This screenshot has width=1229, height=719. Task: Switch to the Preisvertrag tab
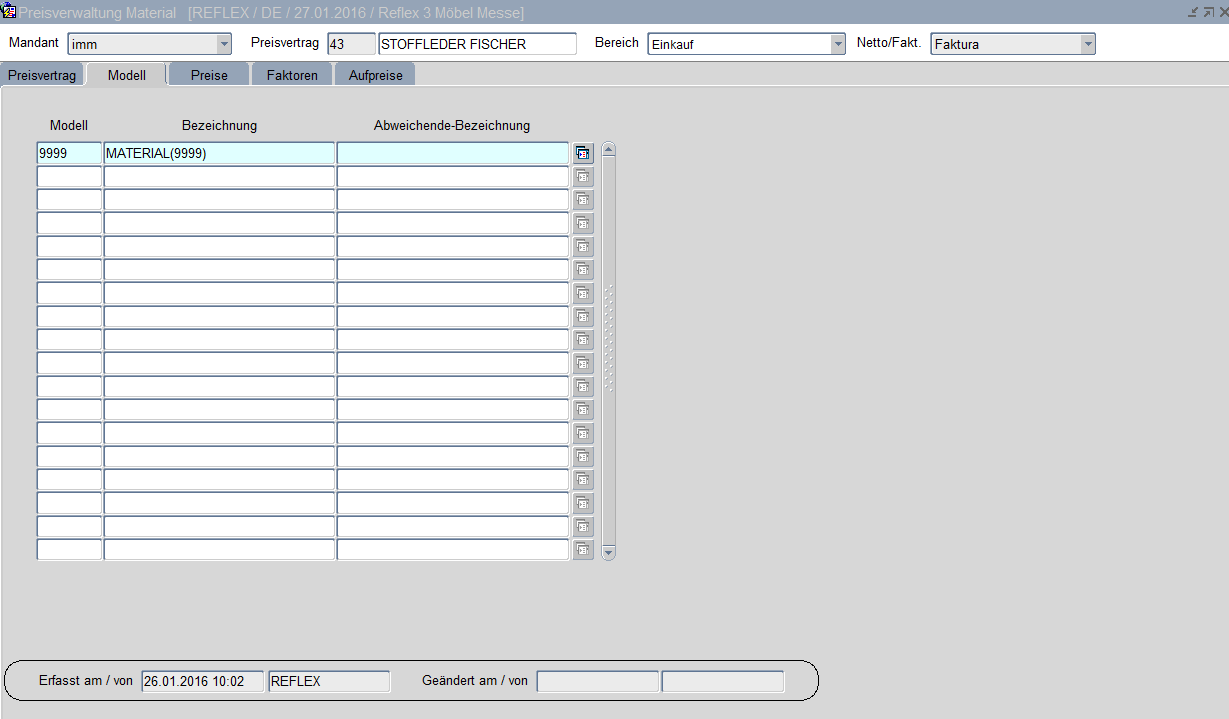tap(42, 75)
